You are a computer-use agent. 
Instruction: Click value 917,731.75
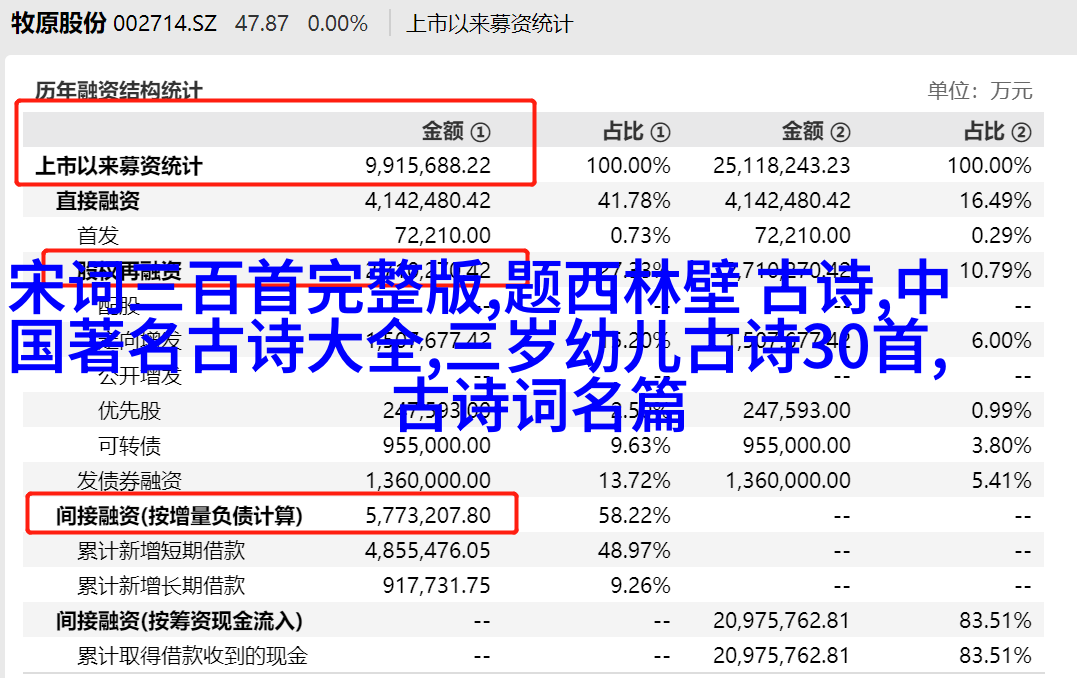(x=437, y=586)
